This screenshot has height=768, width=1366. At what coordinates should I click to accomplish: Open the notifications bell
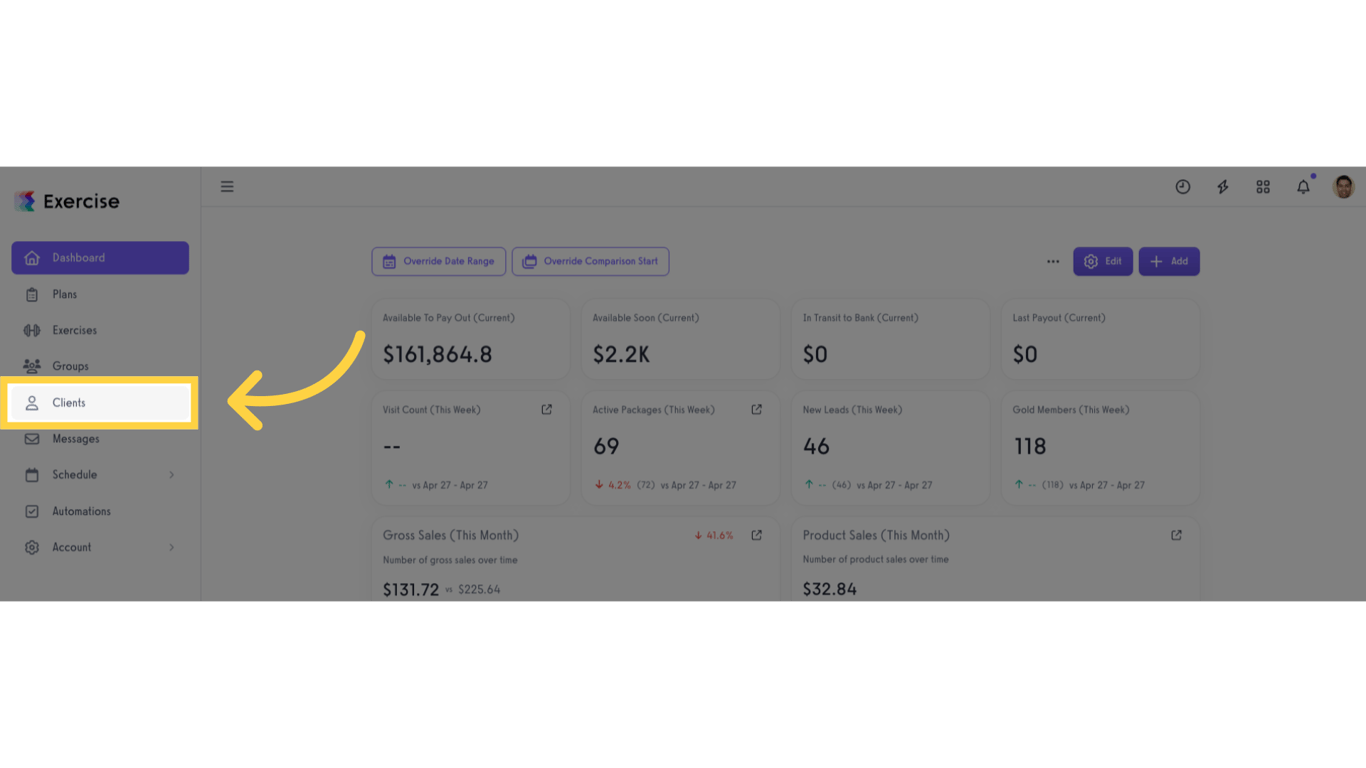point(1303,187)
